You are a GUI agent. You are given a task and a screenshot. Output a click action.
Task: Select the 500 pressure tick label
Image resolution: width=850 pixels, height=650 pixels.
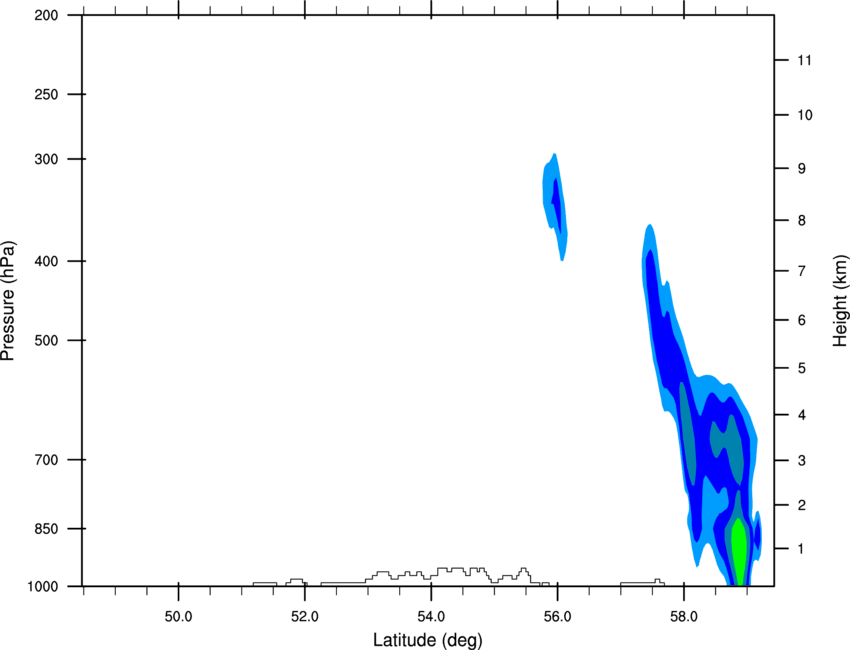tap(46, 340)
